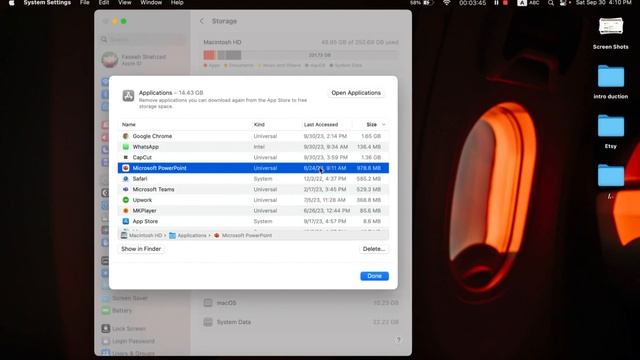
Task: Click the date and time in menu bar
Action: pos(603,3)
